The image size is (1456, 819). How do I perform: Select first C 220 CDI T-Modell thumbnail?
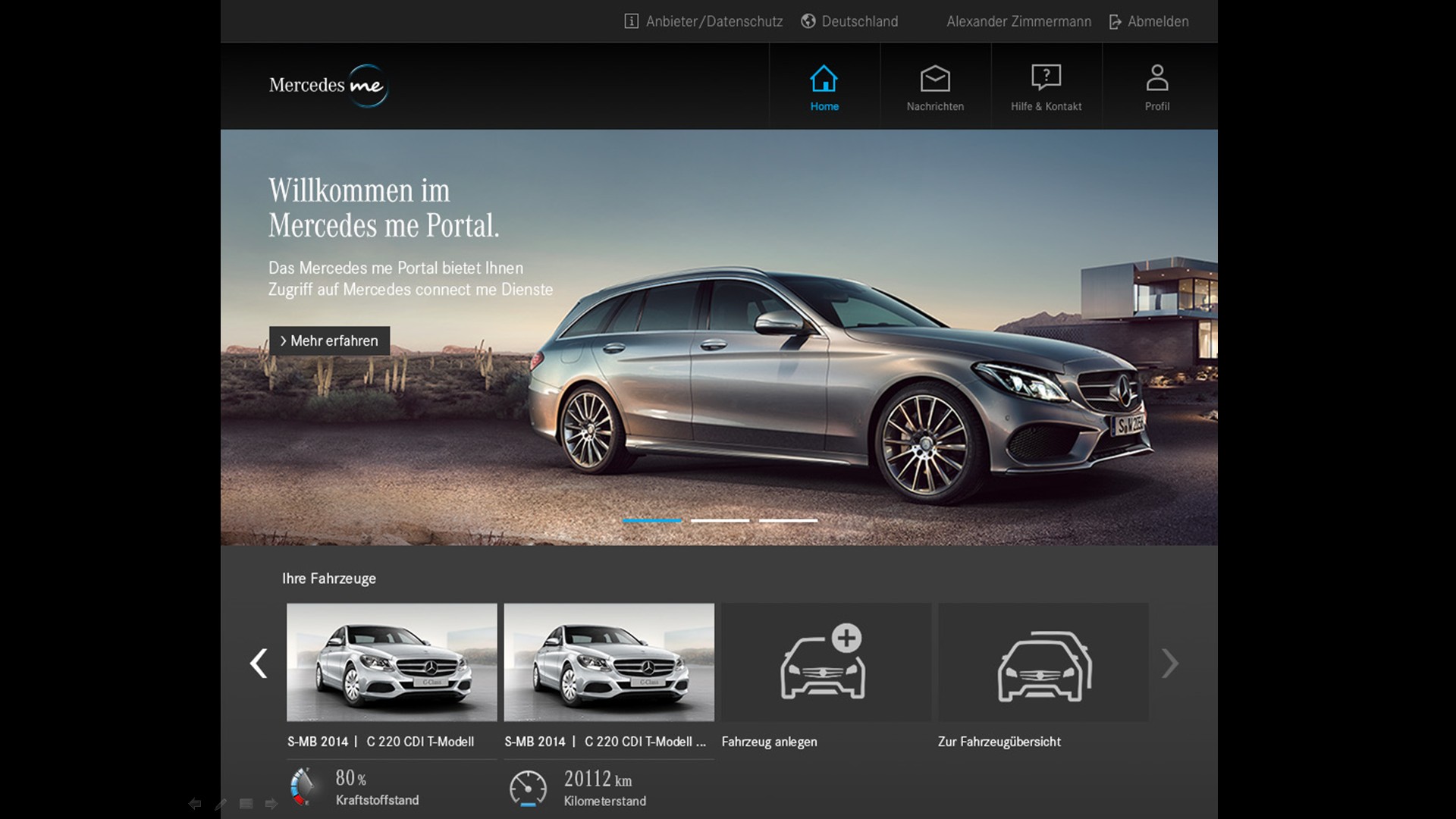(391, 662)
